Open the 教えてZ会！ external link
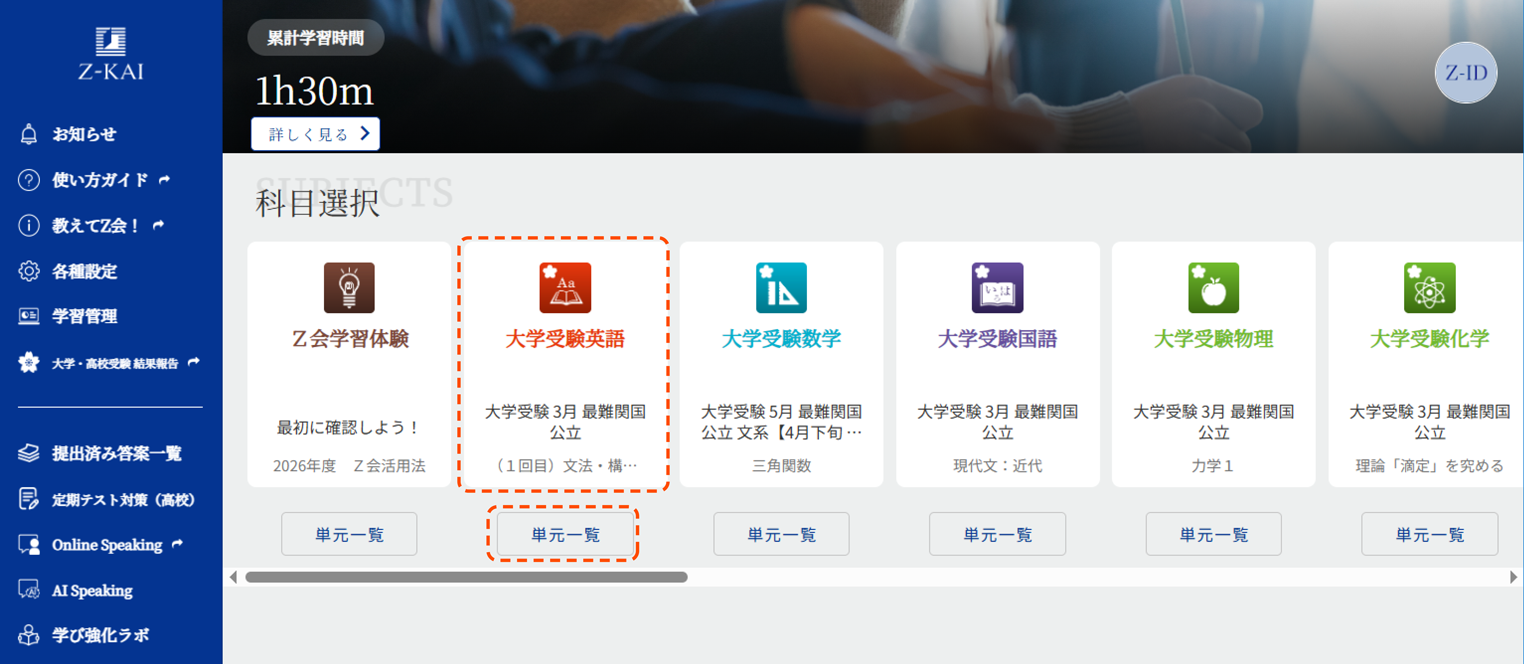This screenshot has width=1524, height=664. point(97,226)
